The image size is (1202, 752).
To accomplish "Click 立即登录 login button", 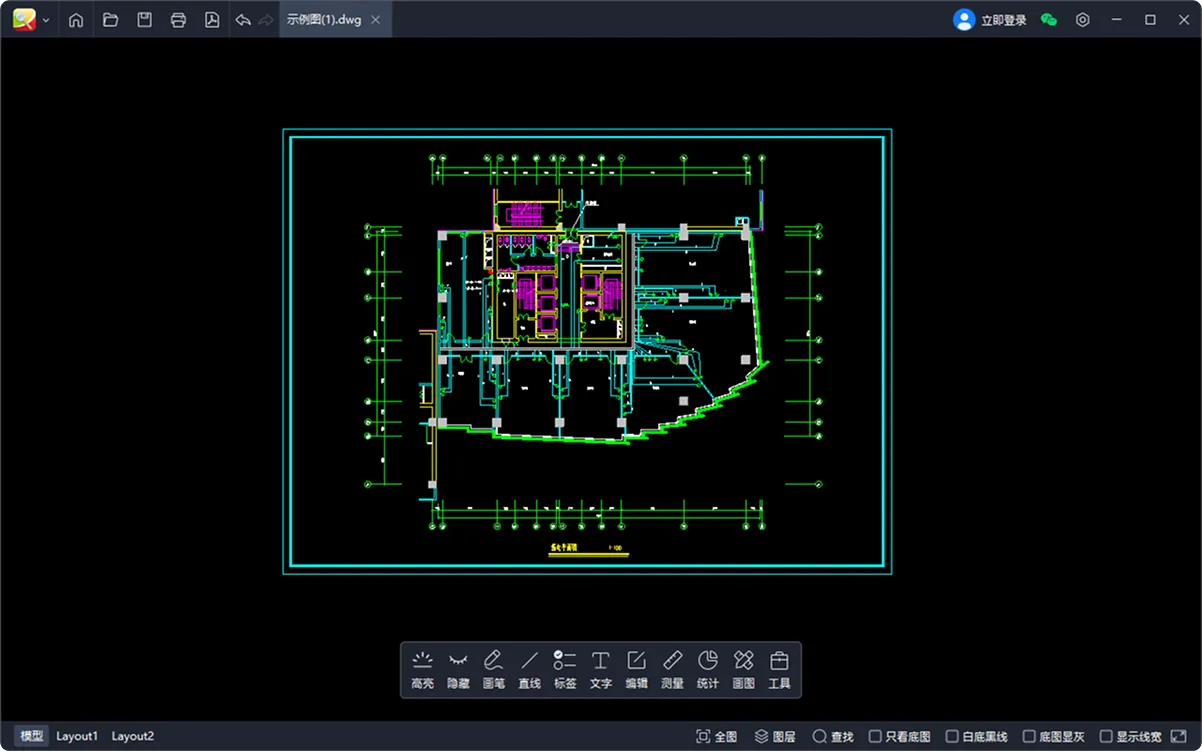I will (990, 20).
